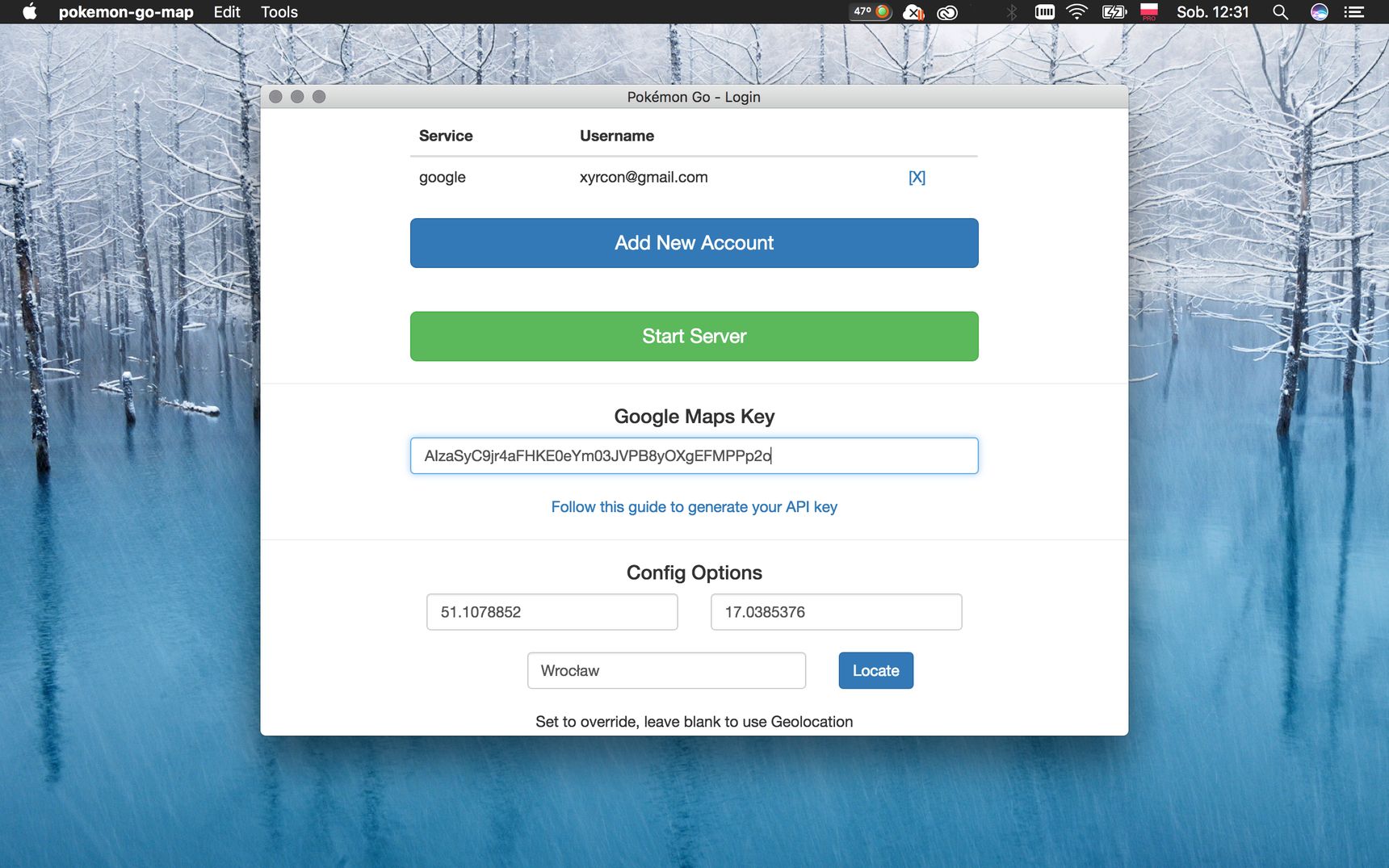Open the Edit menu
This screenshot has height=868, width=1389.
coord(227,12)
